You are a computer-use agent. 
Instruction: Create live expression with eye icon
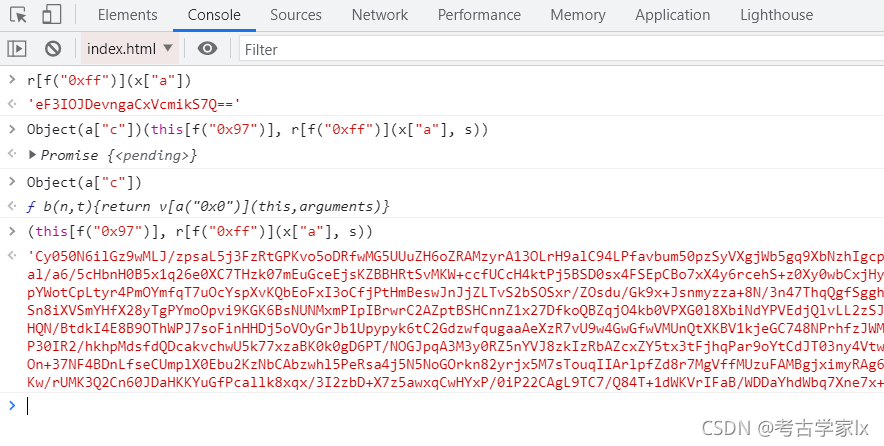(x=207, y=49)
